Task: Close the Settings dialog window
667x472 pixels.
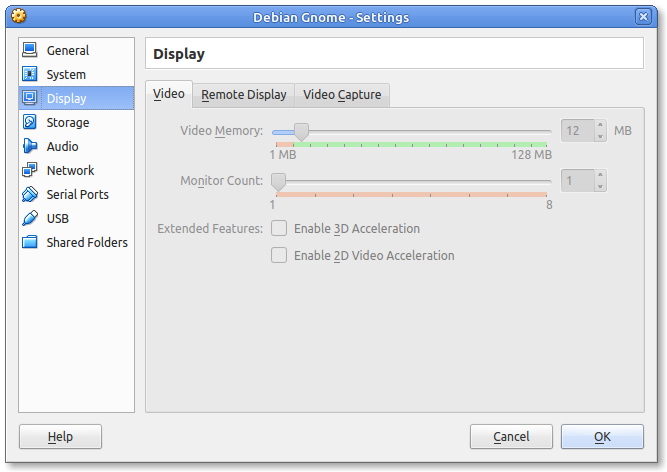Action: 643,17
